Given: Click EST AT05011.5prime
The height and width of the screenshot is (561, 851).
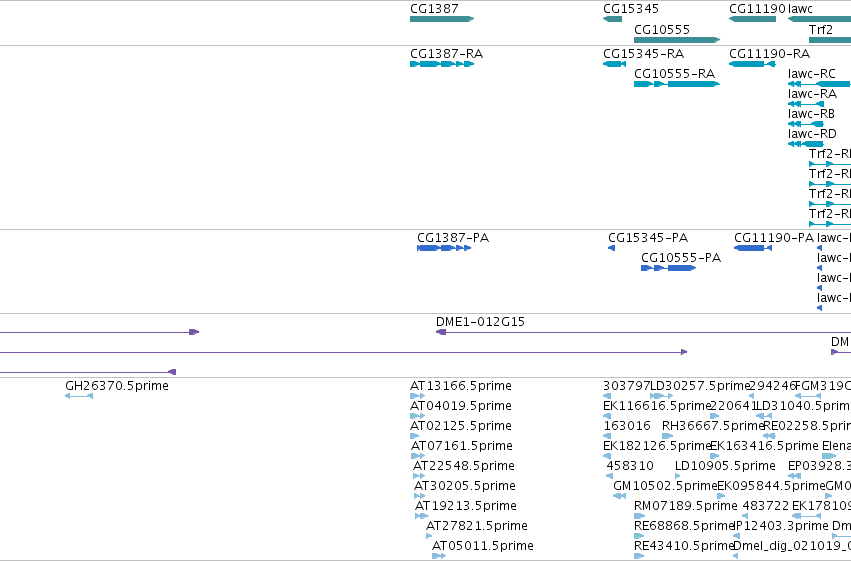Looking at the screenshot, I should pyautogui.click(x=482, y=546).
